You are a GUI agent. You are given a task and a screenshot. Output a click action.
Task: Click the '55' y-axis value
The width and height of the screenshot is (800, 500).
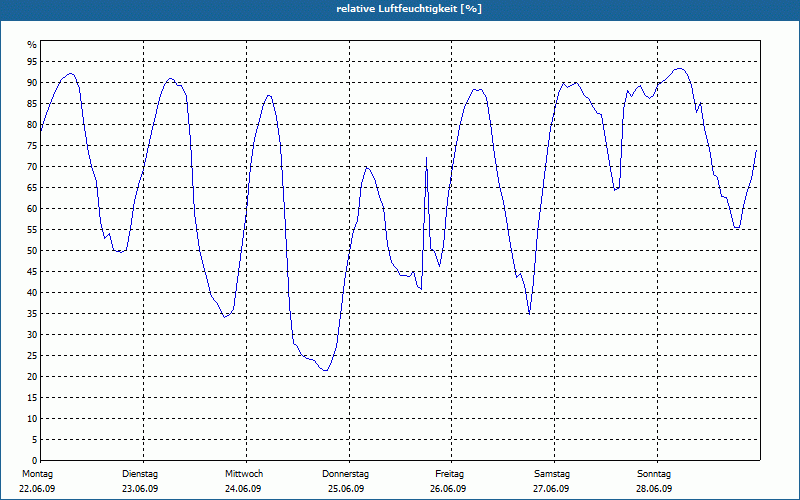[x=32, y=230]
